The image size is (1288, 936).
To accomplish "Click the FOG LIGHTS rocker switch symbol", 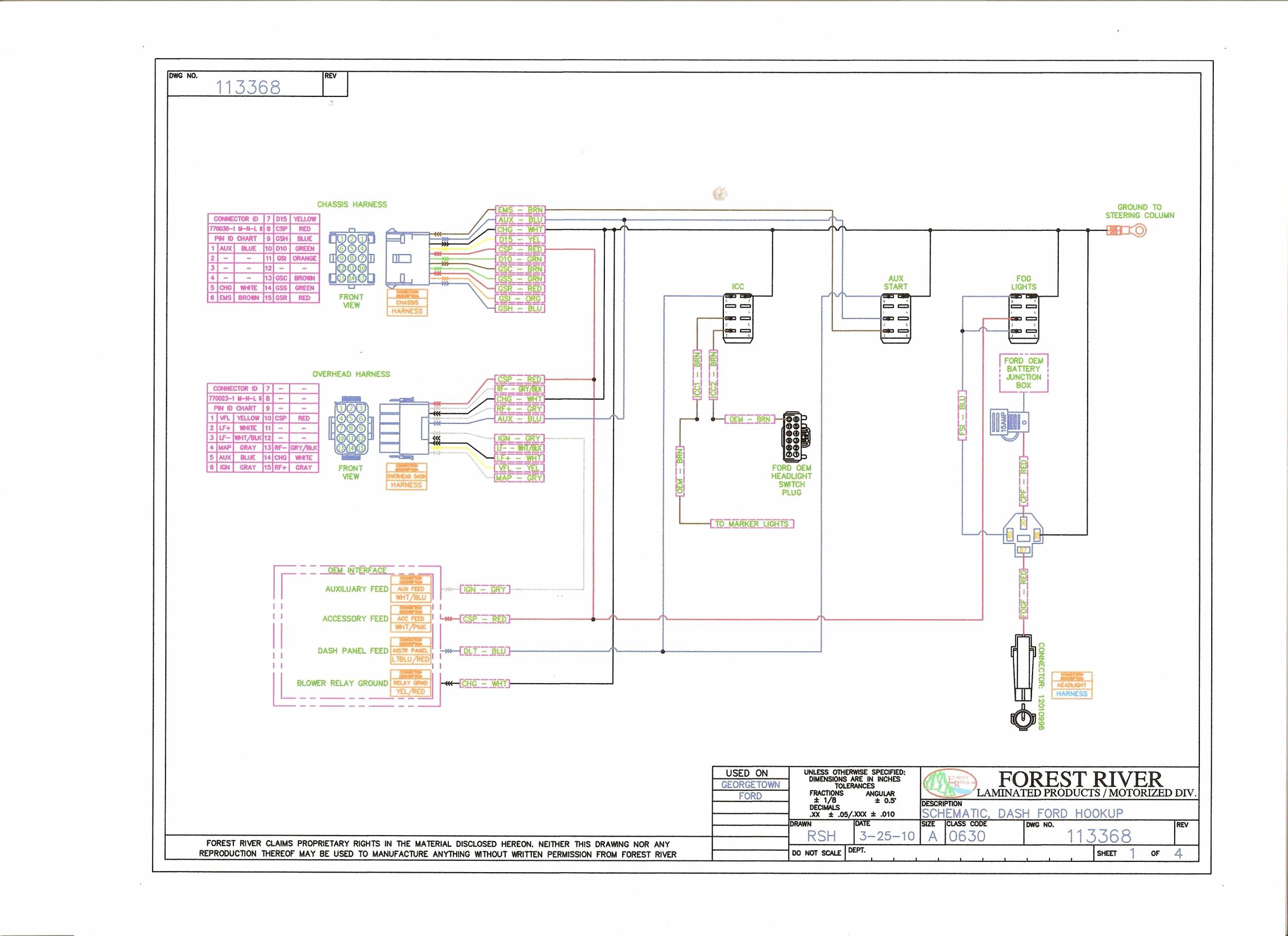I will pyautogui.click(x=1024, y=318).
